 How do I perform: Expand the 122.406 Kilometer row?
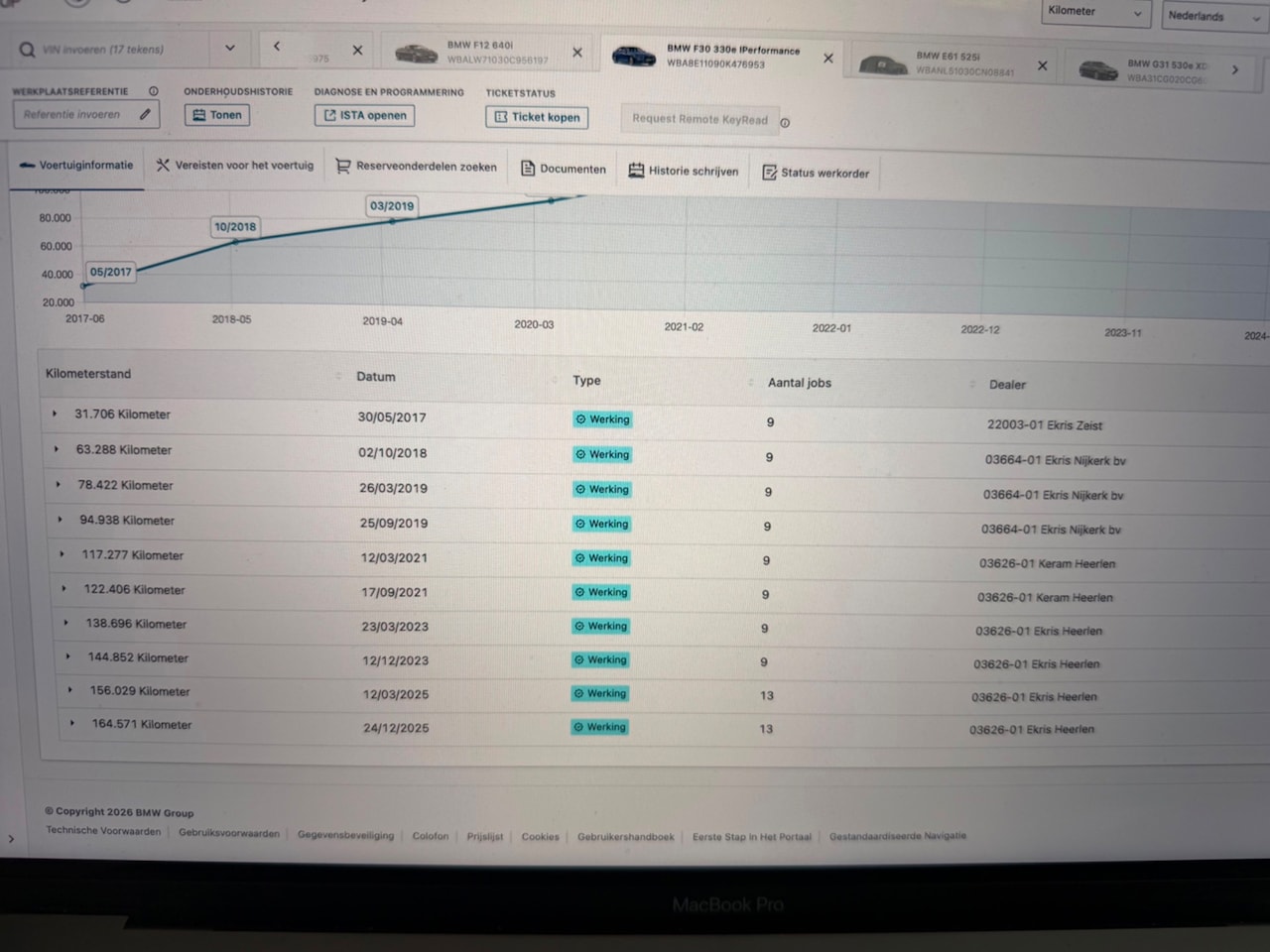point(64,589)
